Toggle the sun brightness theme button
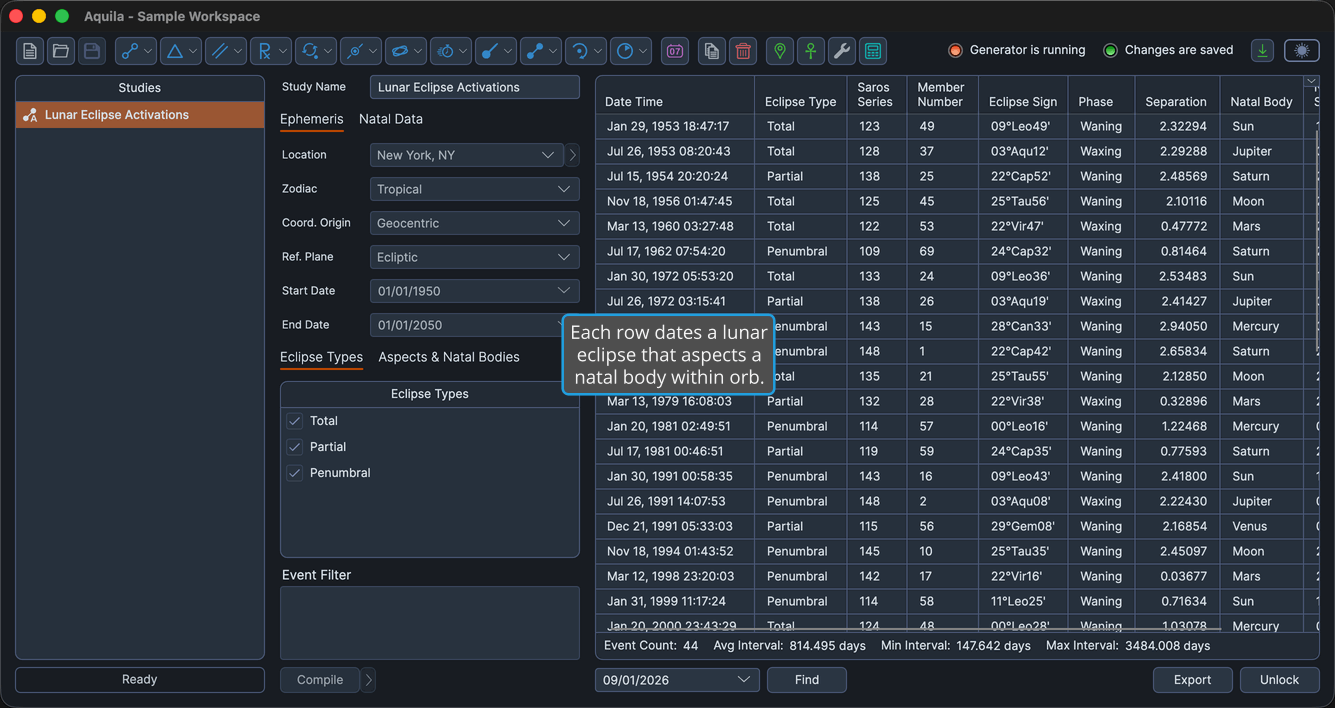Viewport: 1335px width, 708px height. coord(1302,51)
